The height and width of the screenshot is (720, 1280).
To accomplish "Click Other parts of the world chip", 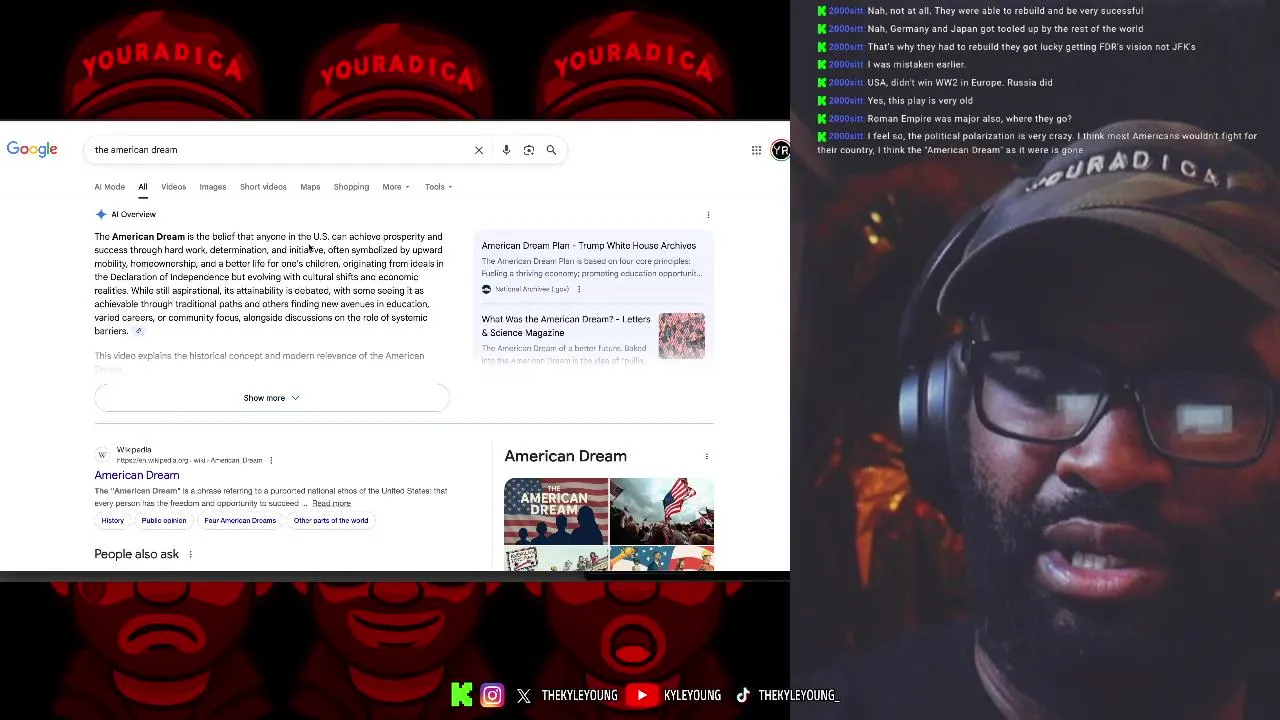I will pyautogui.click(x=331, y=521).
